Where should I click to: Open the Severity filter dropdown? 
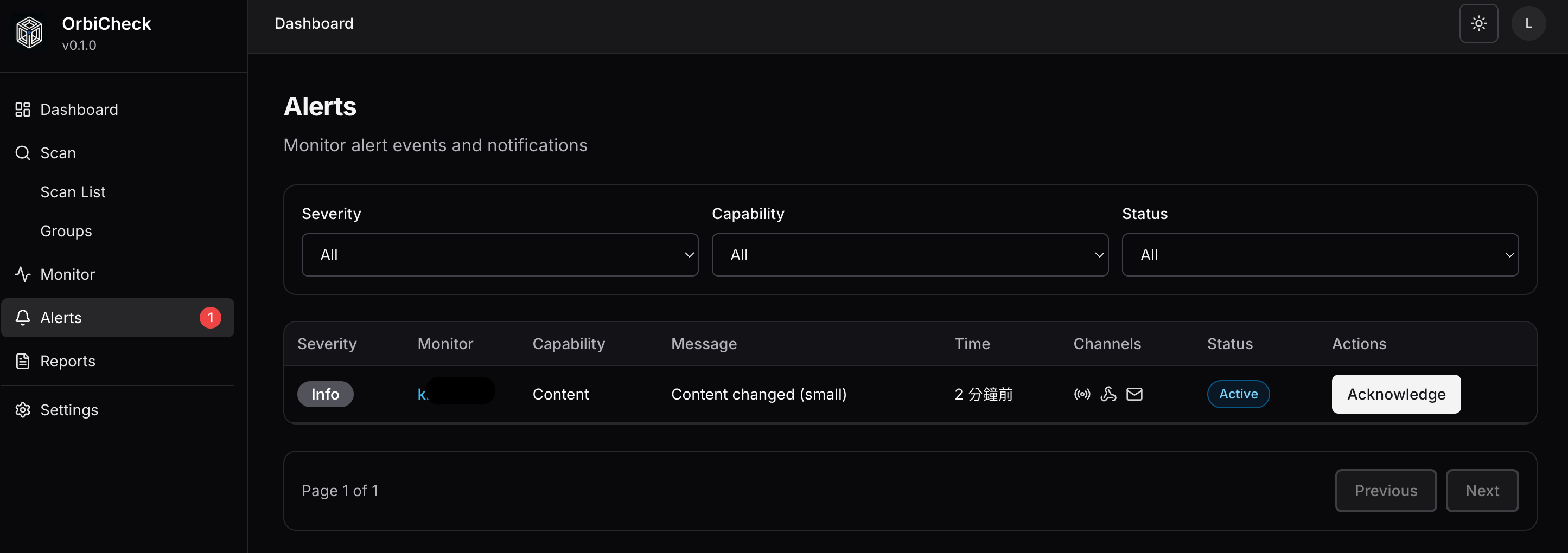coord(499,254)
